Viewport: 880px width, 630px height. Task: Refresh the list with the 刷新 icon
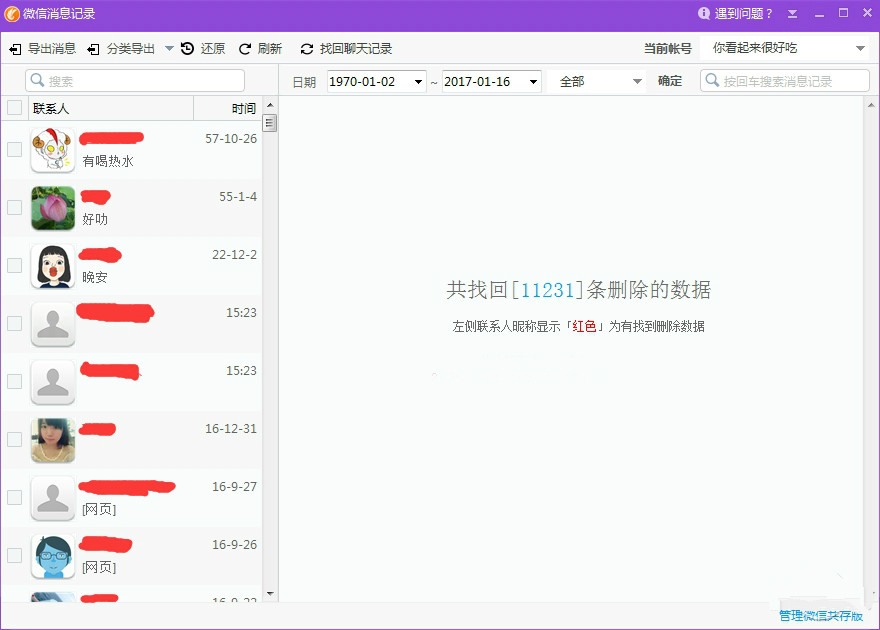coord(244,47)
